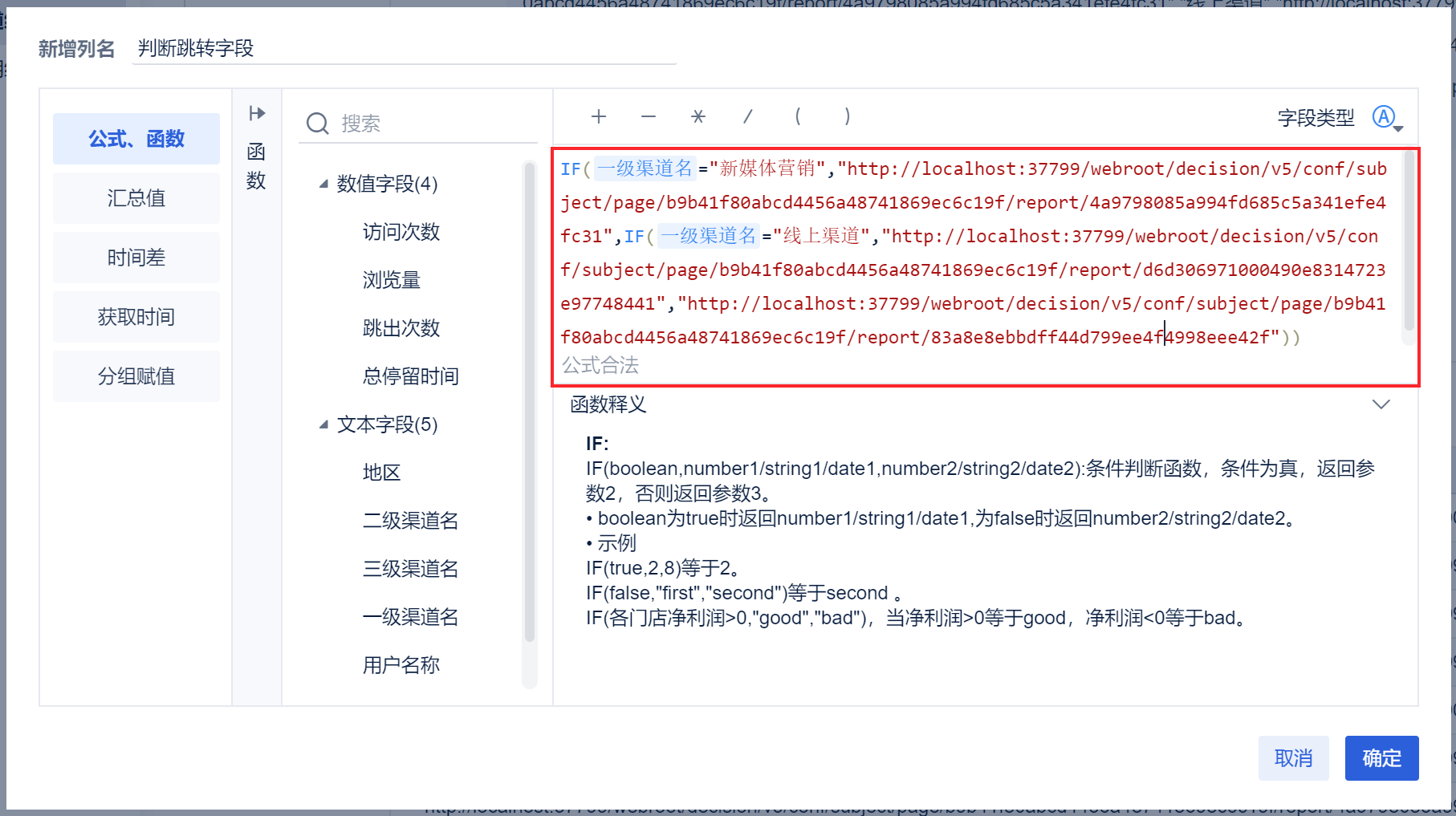Switch to the 时间差 tab
1456x816 pixels.
click(136, 258)
